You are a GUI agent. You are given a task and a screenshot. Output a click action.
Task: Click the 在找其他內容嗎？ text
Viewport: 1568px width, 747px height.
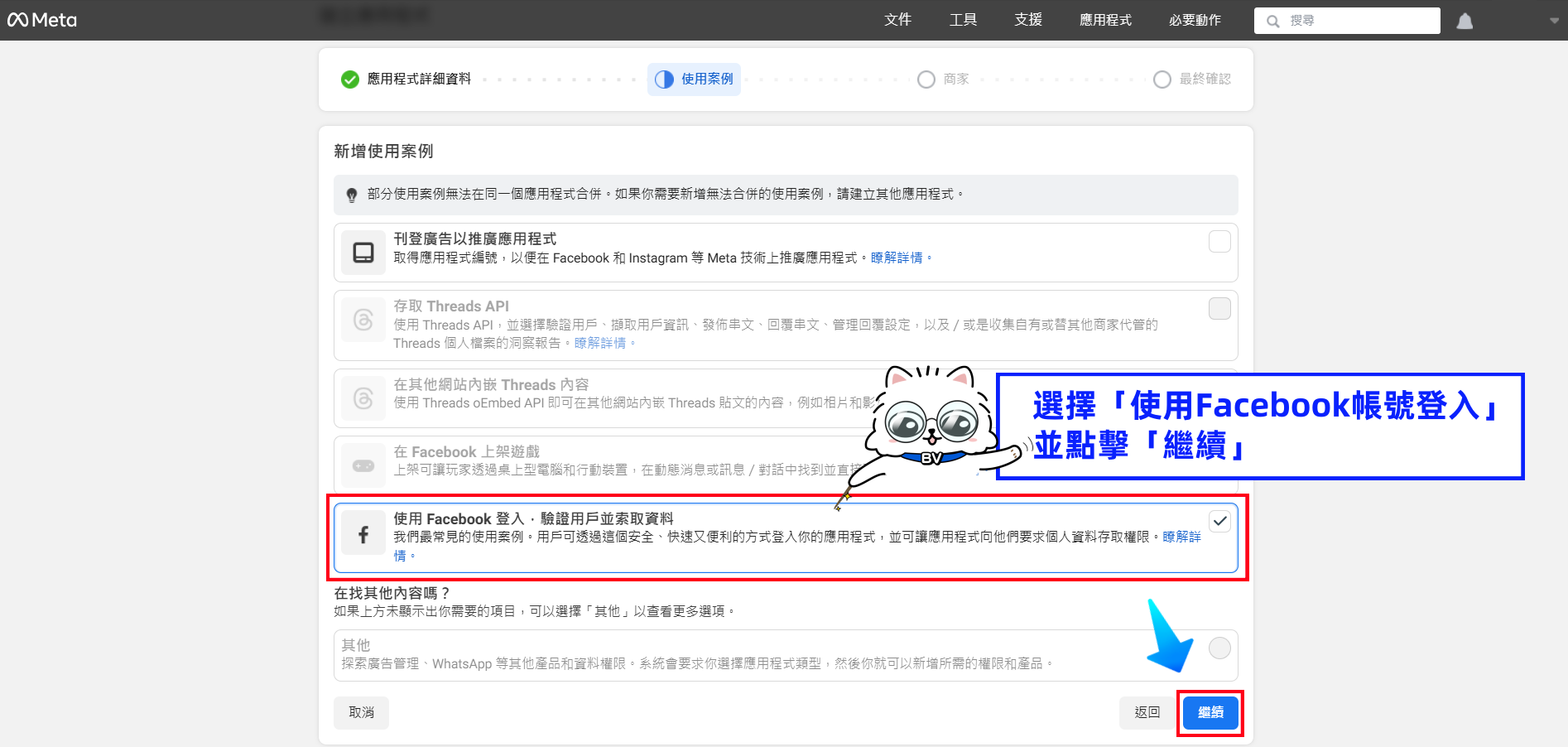(x=392, y=593)
